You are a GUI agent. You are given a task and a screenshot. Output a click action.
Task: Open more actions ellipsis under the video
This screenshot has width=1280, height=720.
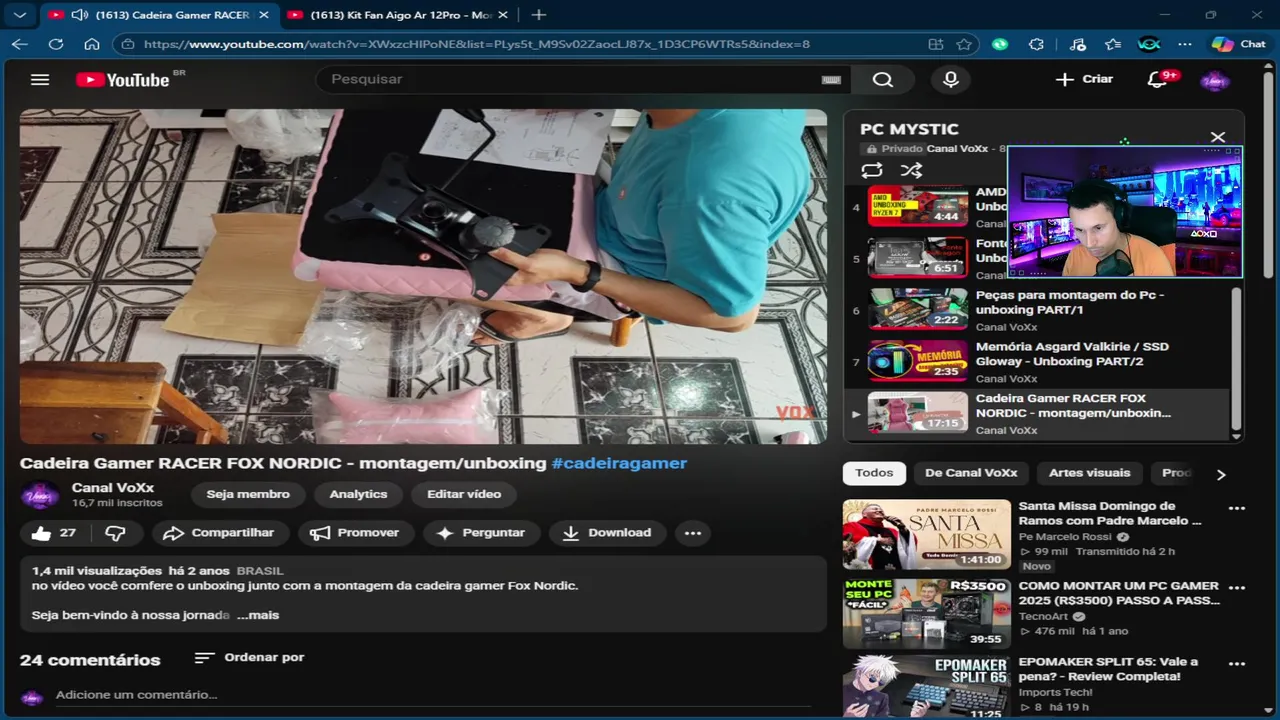(x=693, y=533)
